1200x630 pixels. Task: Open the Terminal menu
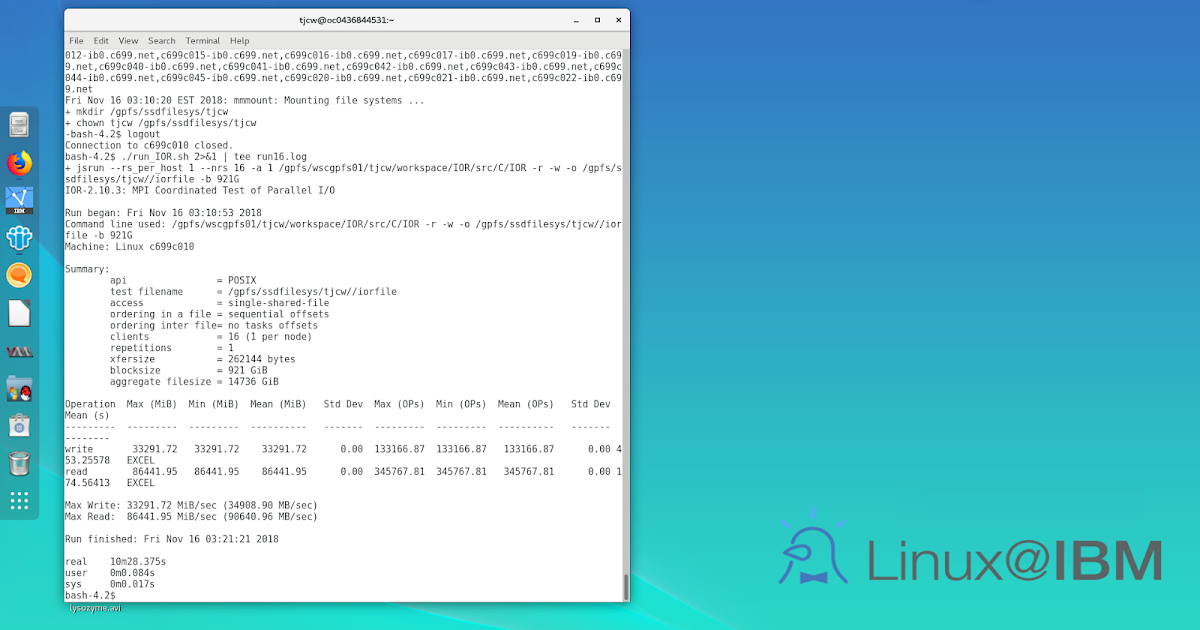202,40
